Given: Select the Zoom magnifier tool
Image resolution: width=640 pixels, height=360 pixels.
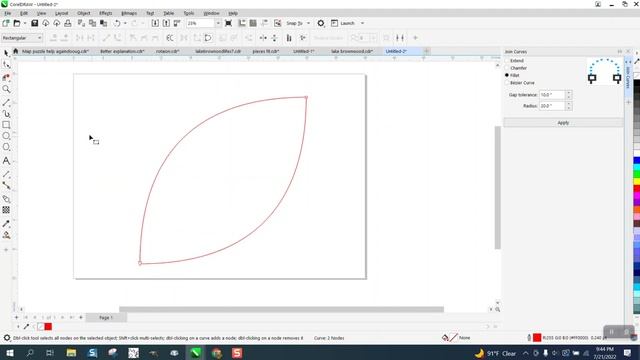Looking at the screenshot, I should (6, 89).
